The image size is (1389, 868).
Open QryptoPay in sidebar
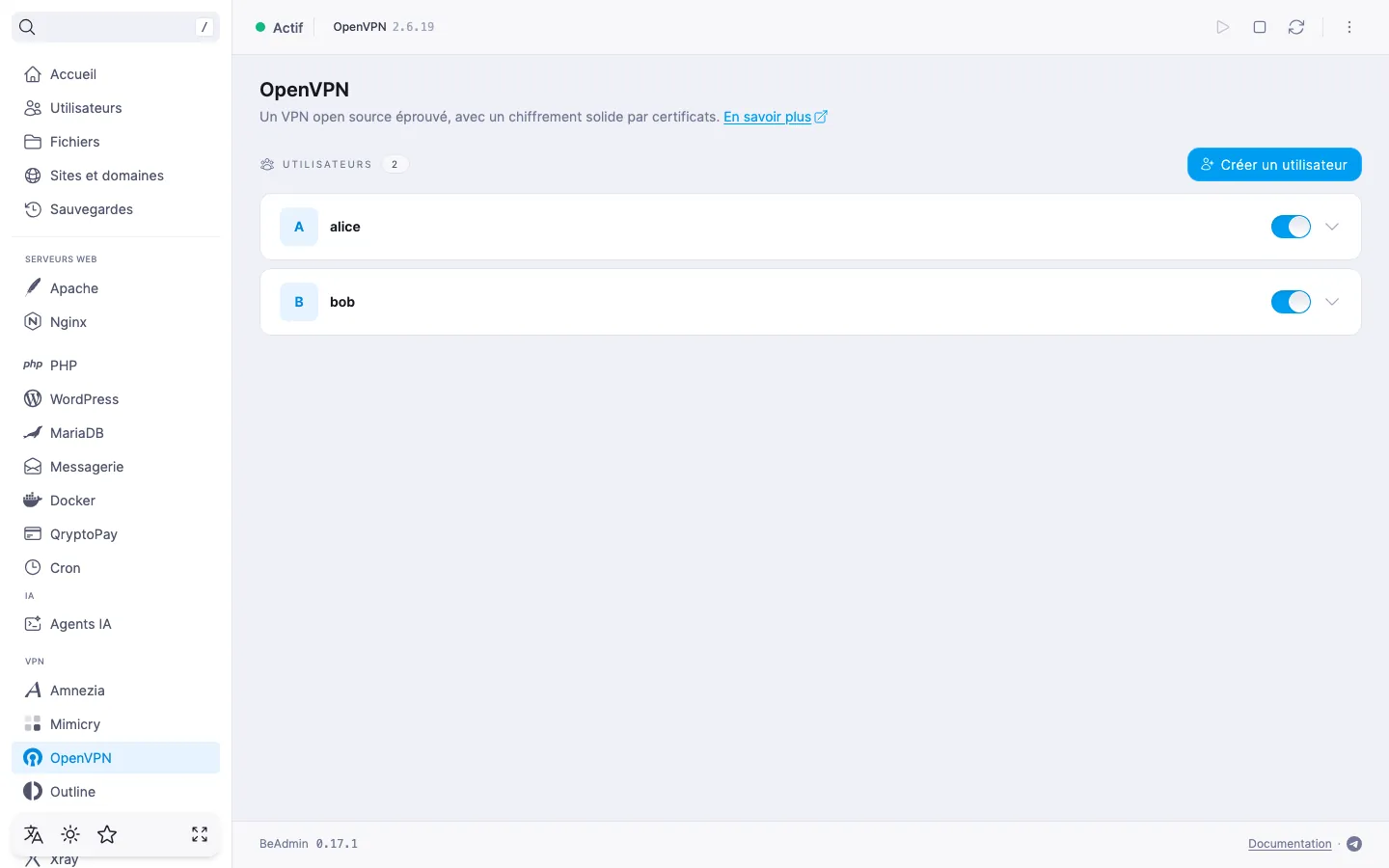(x=116, y=534)
